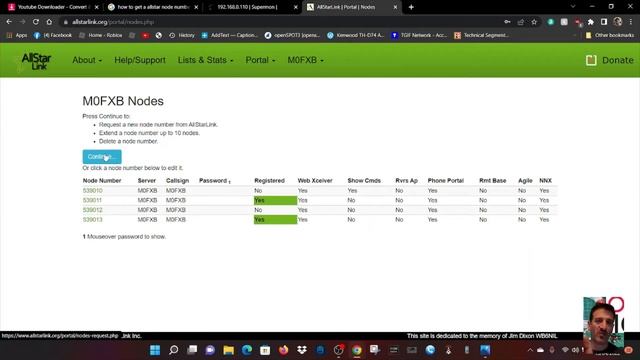The image size is (640, 360).
Task: Open the openSPOT3 bookmark
Action: [292, 36]
